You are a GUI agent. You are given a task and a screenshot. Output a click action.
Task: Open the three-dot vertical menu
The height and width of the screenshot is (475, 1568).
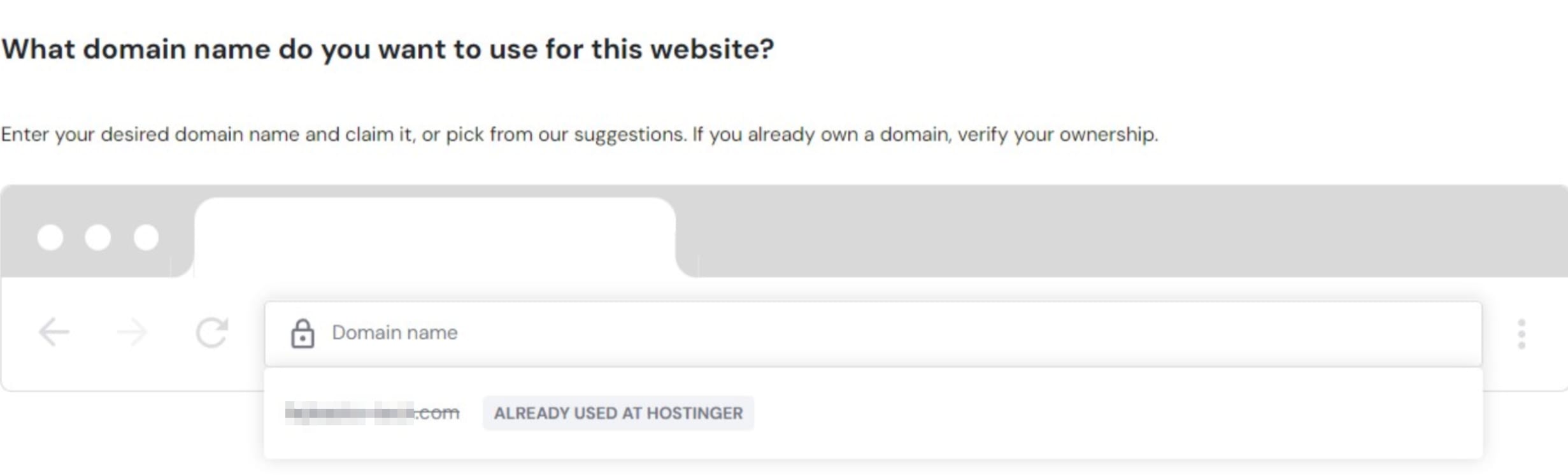point(1521,334)
